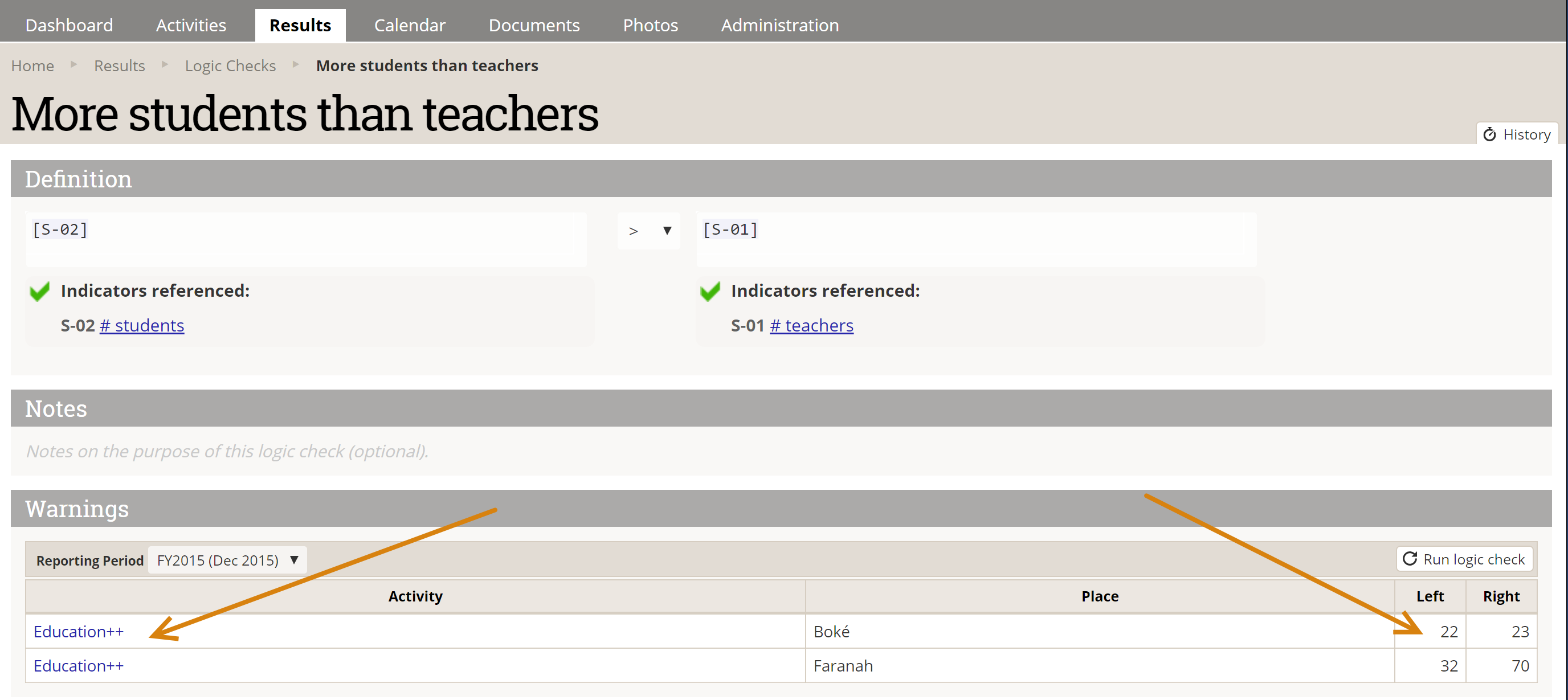The height and width of the screenshot is (700, 1568).
Task: Click breadcrumb arrow after Home
Action: [x=73, y=64]
